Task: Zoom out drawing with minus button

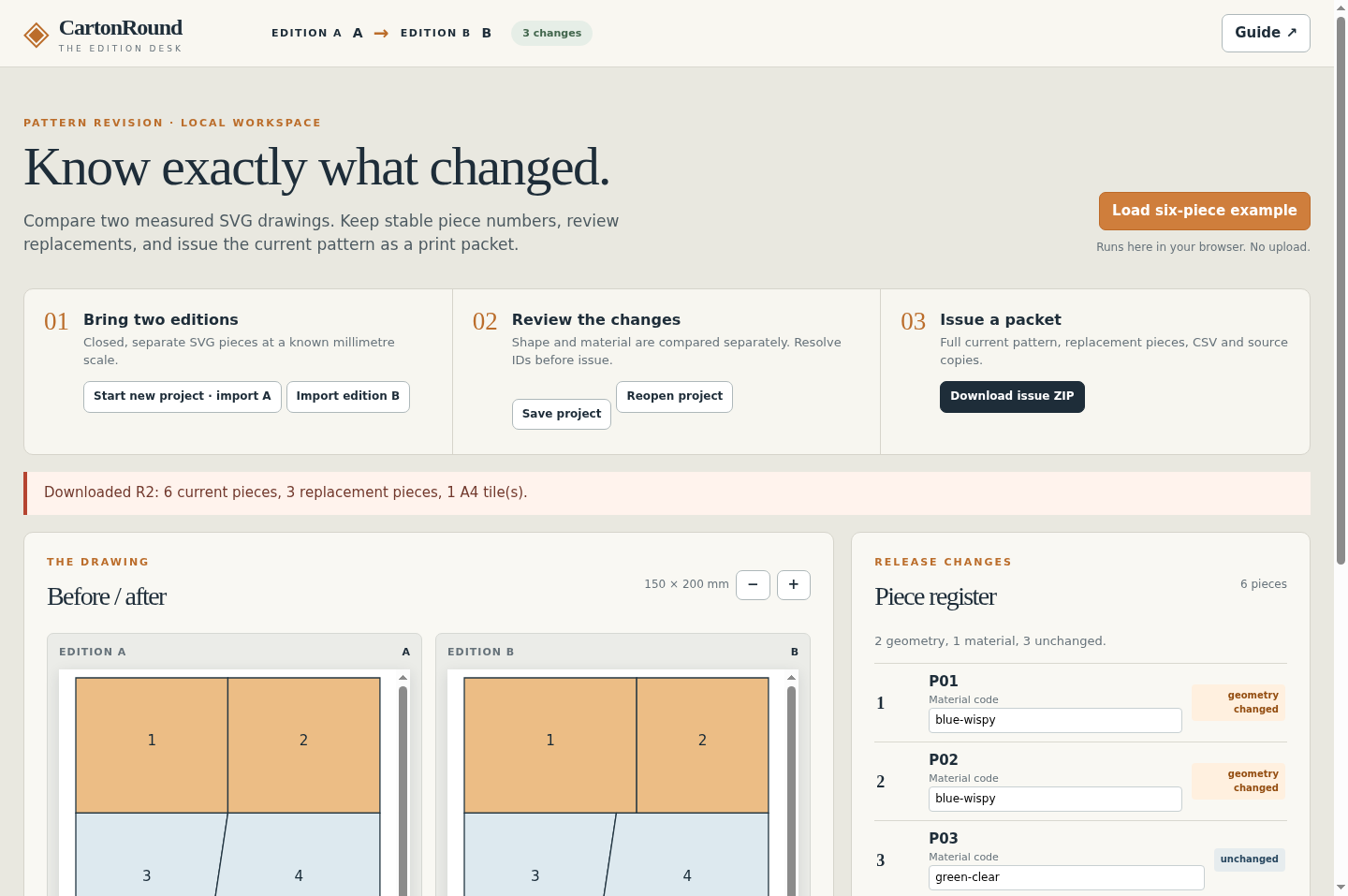Action: [x=753, y=584]
